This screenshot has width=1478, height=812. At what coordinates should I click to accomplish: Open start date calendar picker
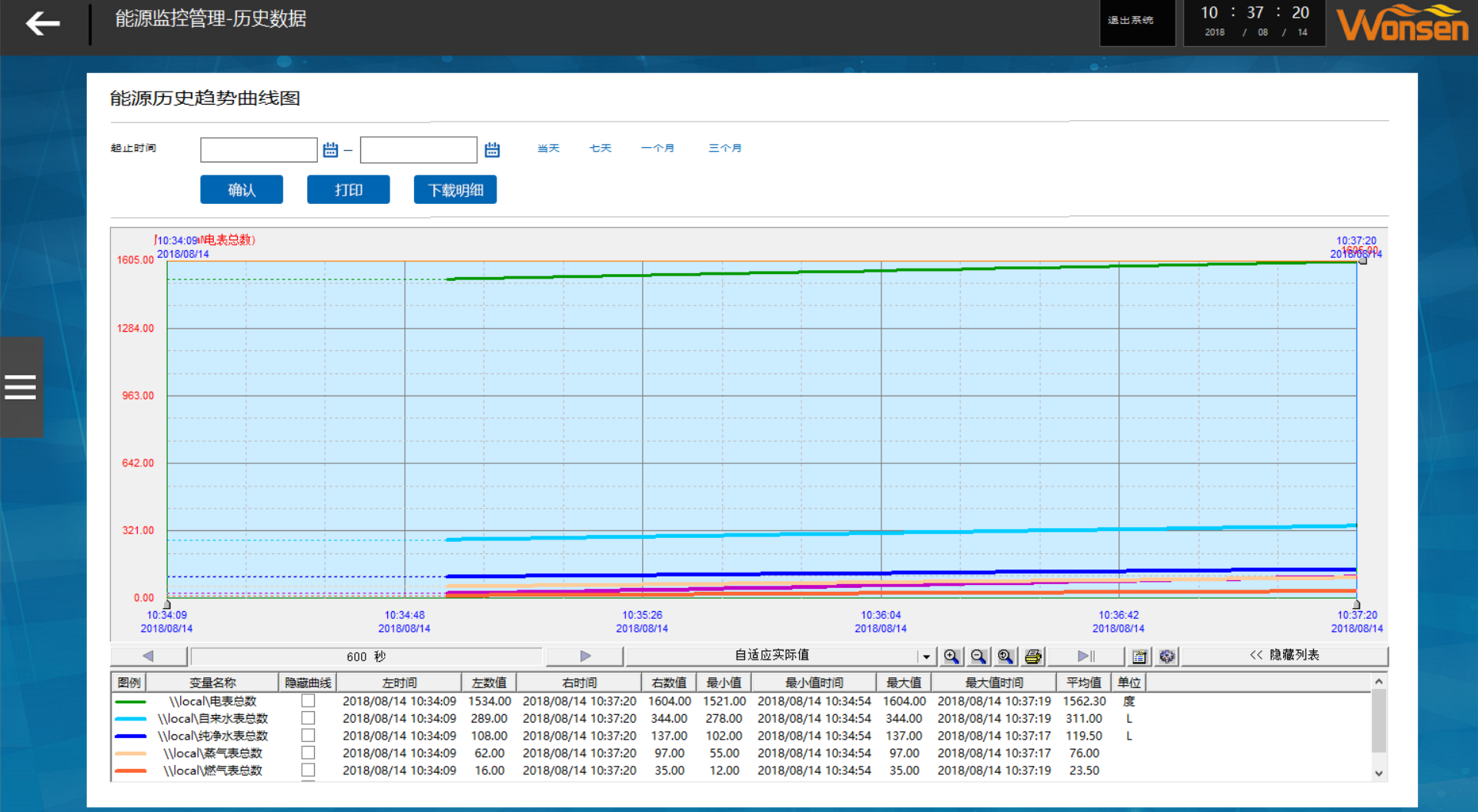[330, 149]
